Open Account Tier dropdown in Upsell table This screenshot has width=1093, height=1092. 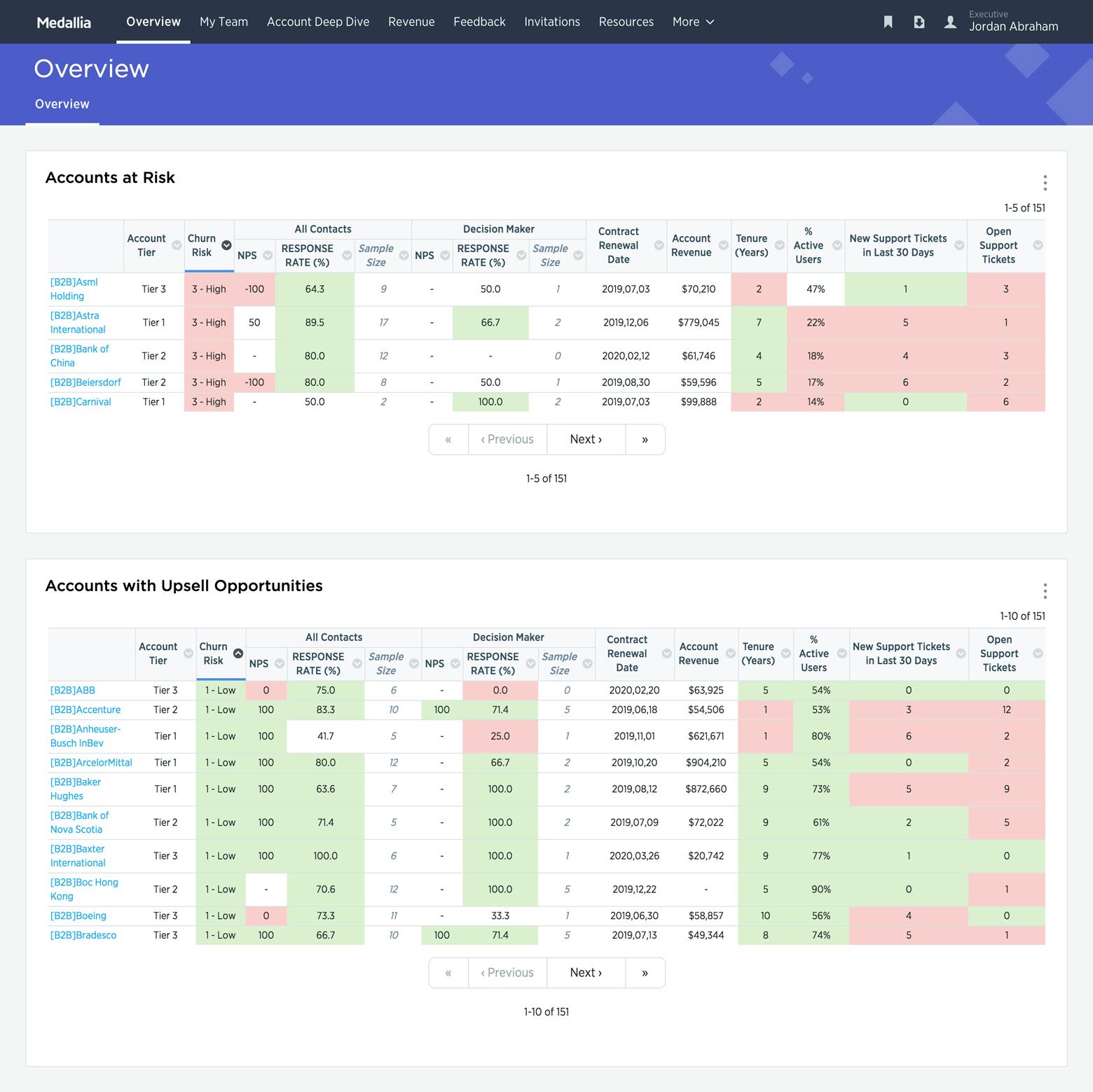188,654
